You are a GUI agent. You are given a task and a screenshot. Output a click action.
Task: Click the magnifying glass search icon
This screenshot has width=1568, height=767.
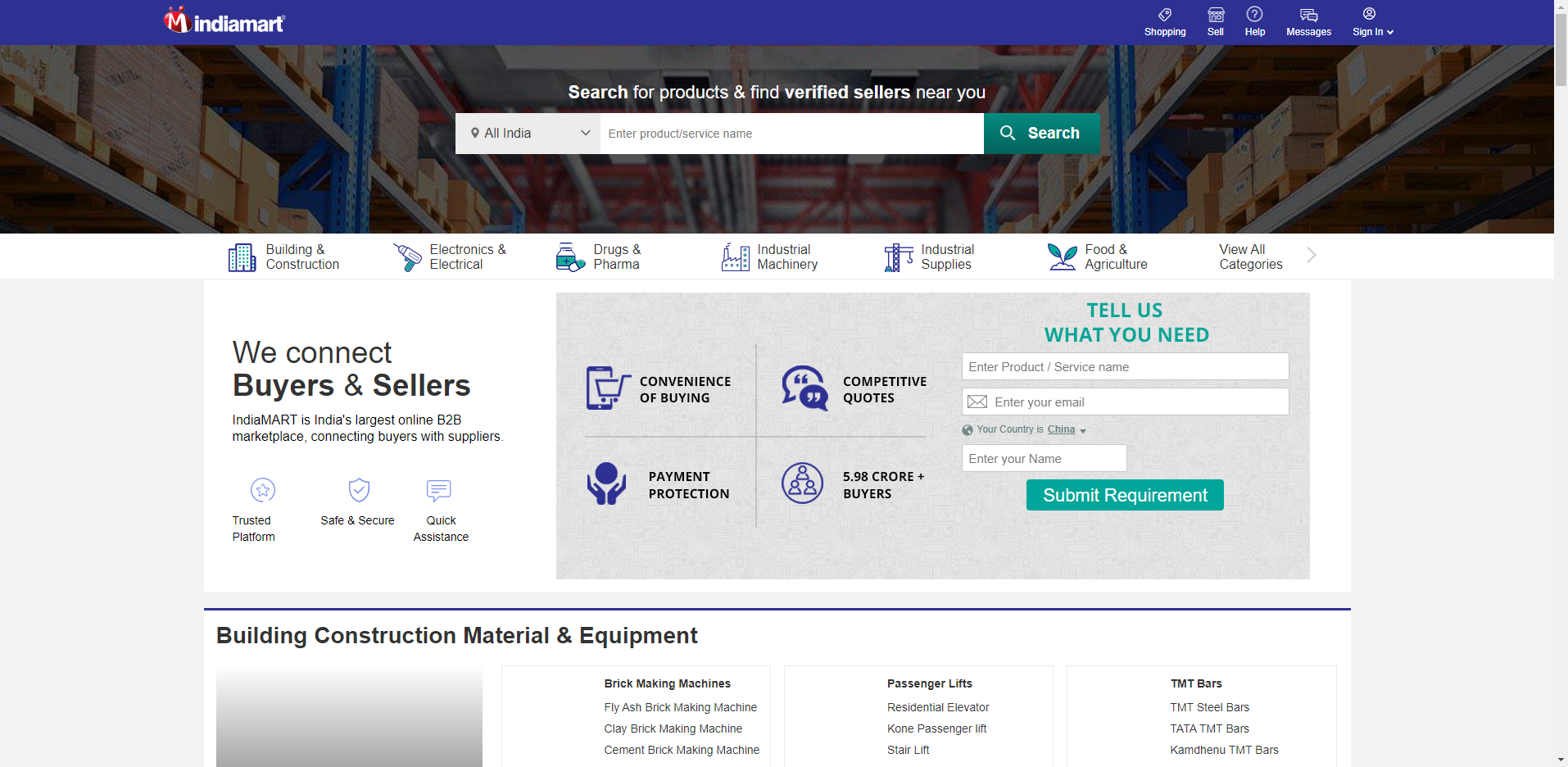(x=1008, y=133)
